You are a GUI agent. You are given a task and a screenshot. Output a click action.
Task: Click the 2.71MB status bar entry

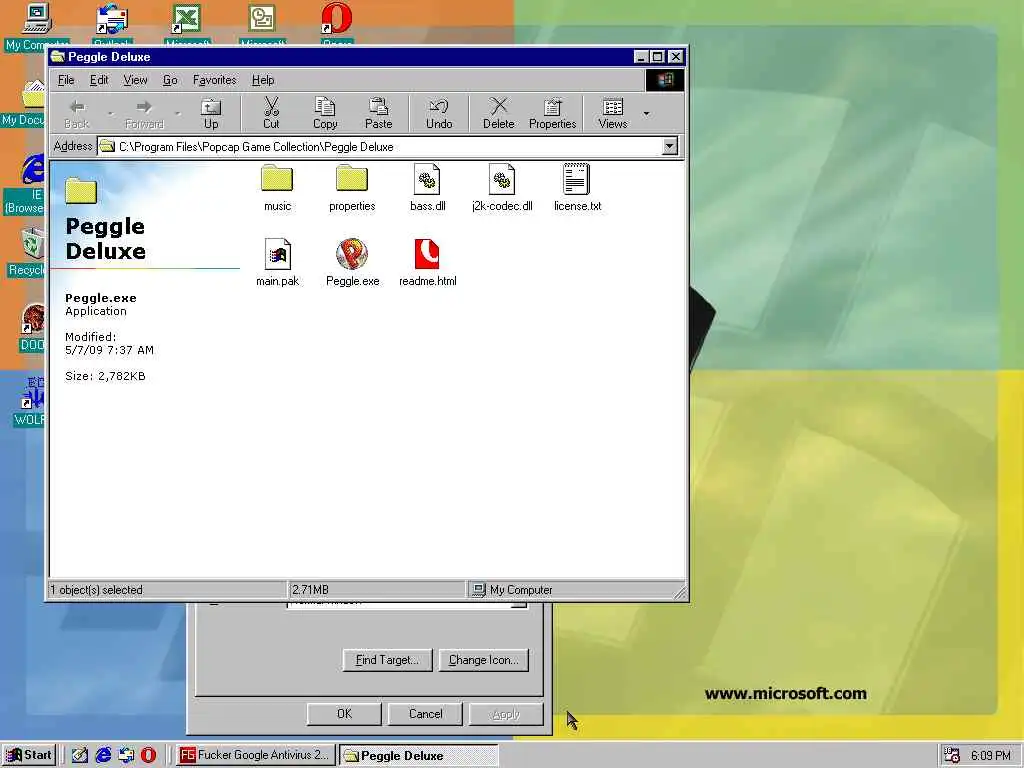(310, 590)
